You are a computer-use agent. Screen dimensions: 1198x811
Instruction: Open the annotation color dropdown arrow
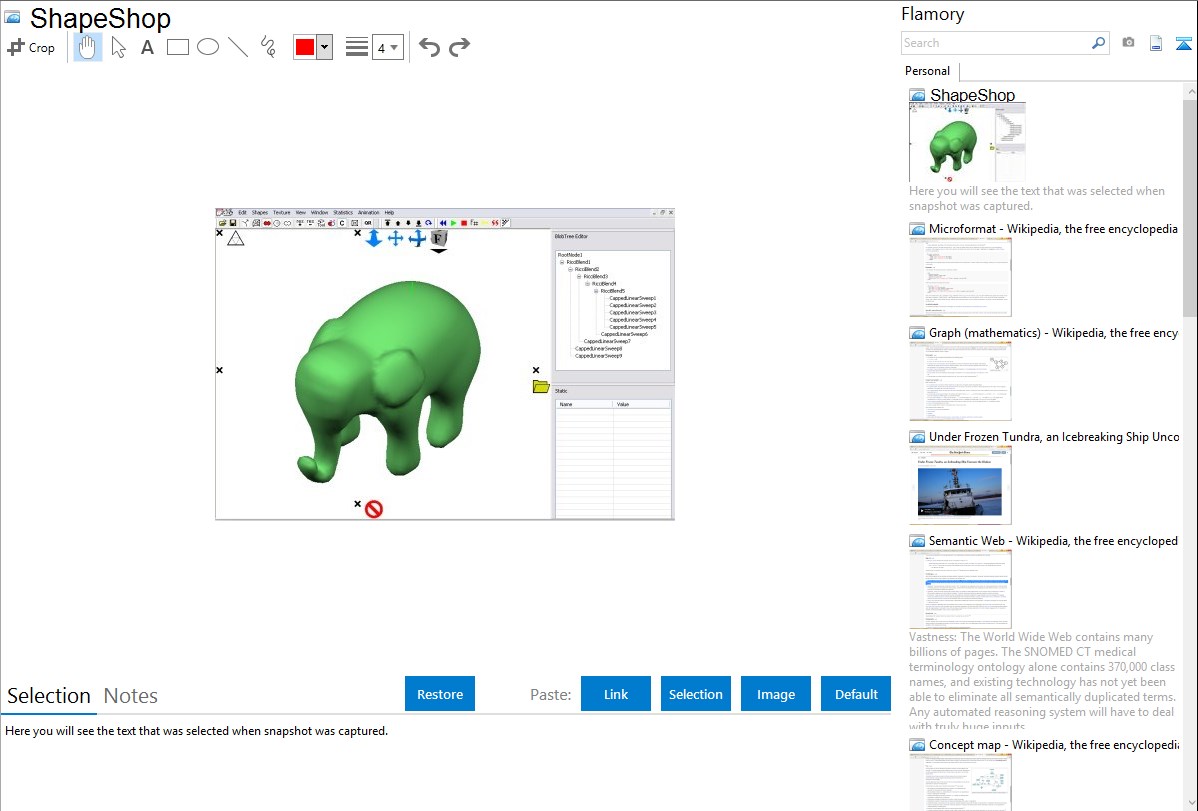coord(325,47)
